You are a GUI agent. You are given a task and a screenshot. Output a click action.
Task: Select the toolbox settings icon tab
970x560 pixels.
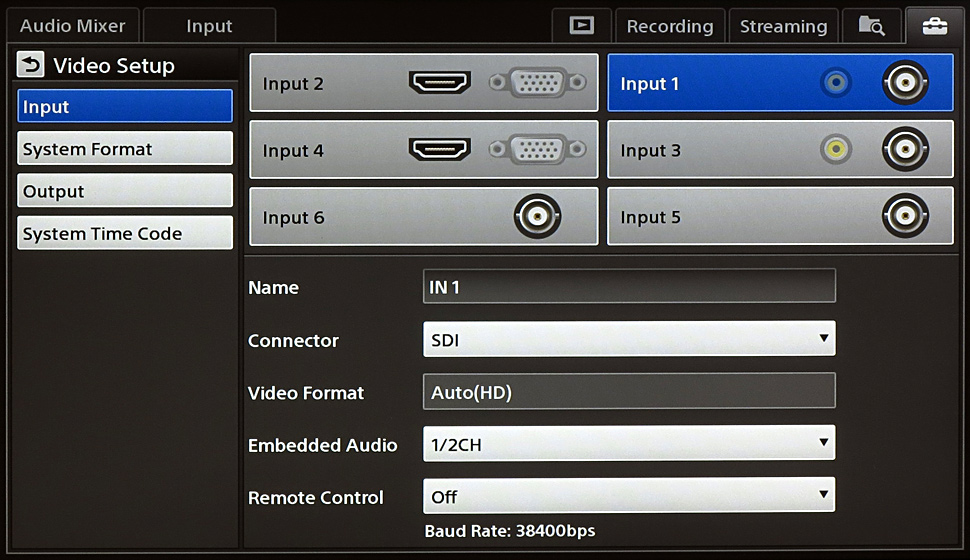click(x=934, y=26)
